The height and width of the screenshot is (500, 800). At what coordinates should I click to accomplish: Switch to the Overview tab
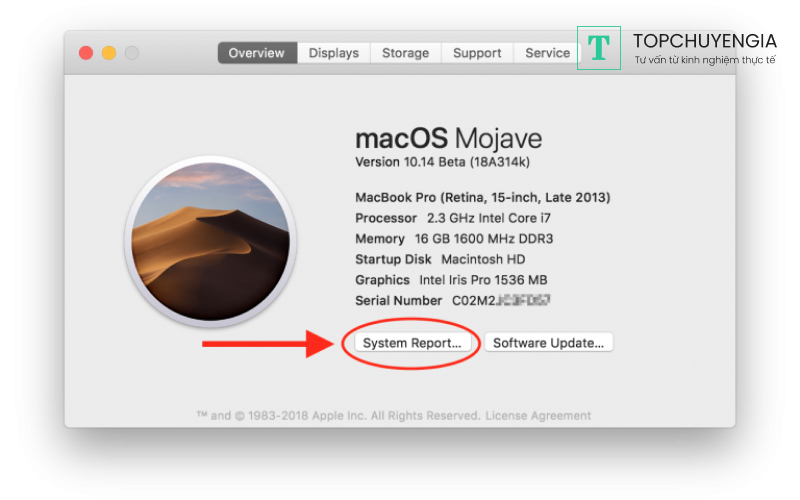point(257,53)
